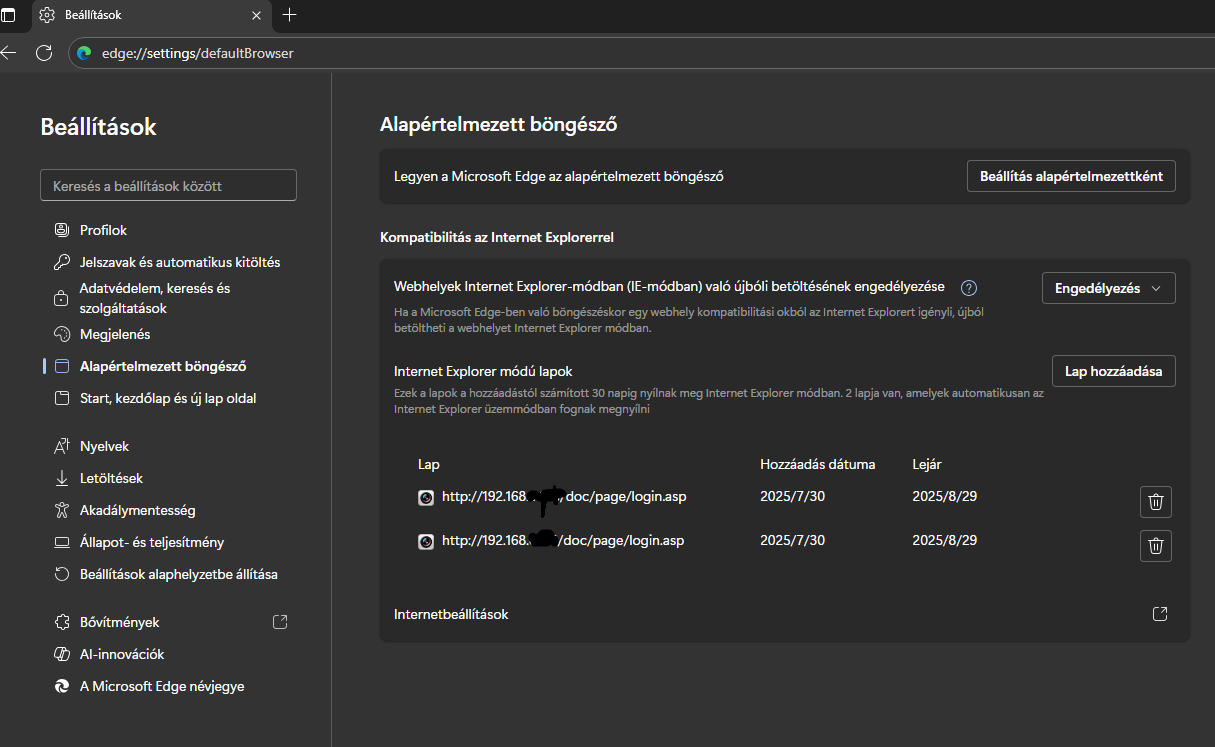Click the Lap column header
The height and width of the screenshot is (747, 1215).
coord(429,464)
